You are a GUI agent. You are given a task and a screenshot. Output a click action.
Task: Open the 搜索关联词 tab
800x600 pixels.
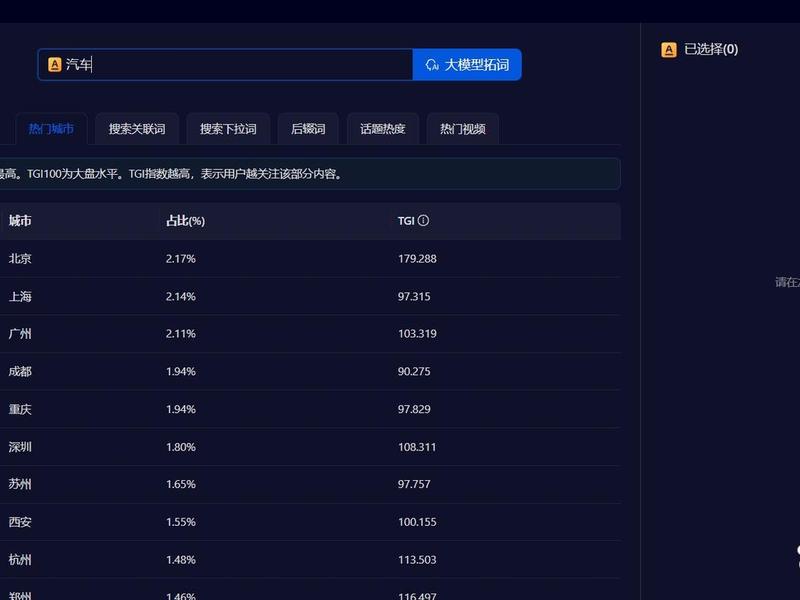[x=137, y=129]
